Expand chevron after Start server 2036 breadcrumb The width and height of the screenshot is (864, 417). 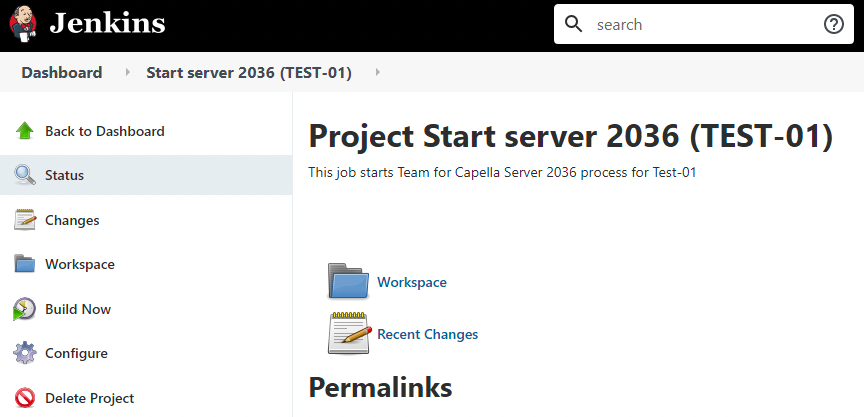tap(377, 72)
